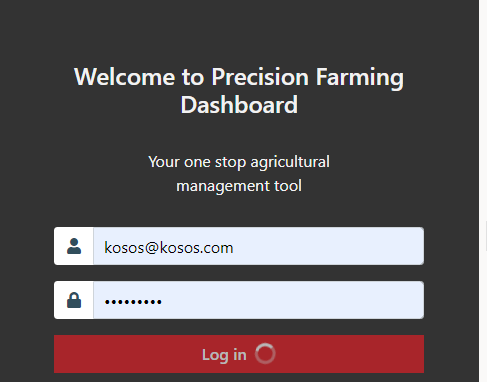Click the word "Farming" in the heading
Image resolution: width=487 pixels, height=382 pixels.
click(x=360, y=78)
